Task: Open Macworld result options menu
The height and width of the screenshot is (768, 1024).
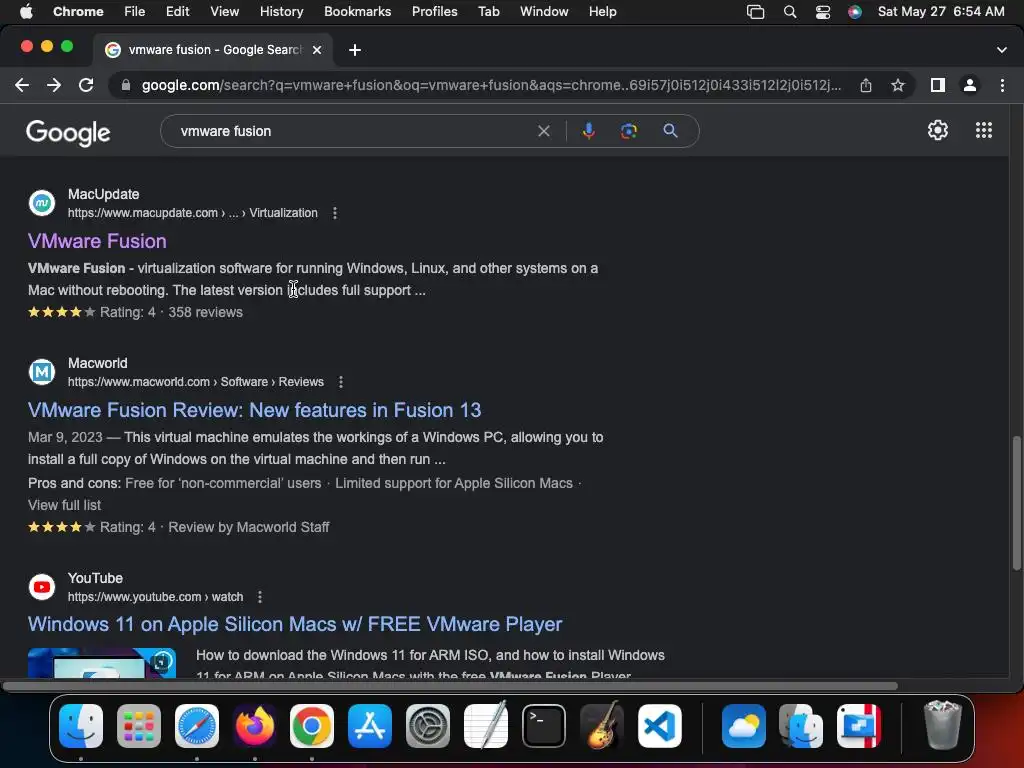Action: pyautogui.click(x=340, y=382)
